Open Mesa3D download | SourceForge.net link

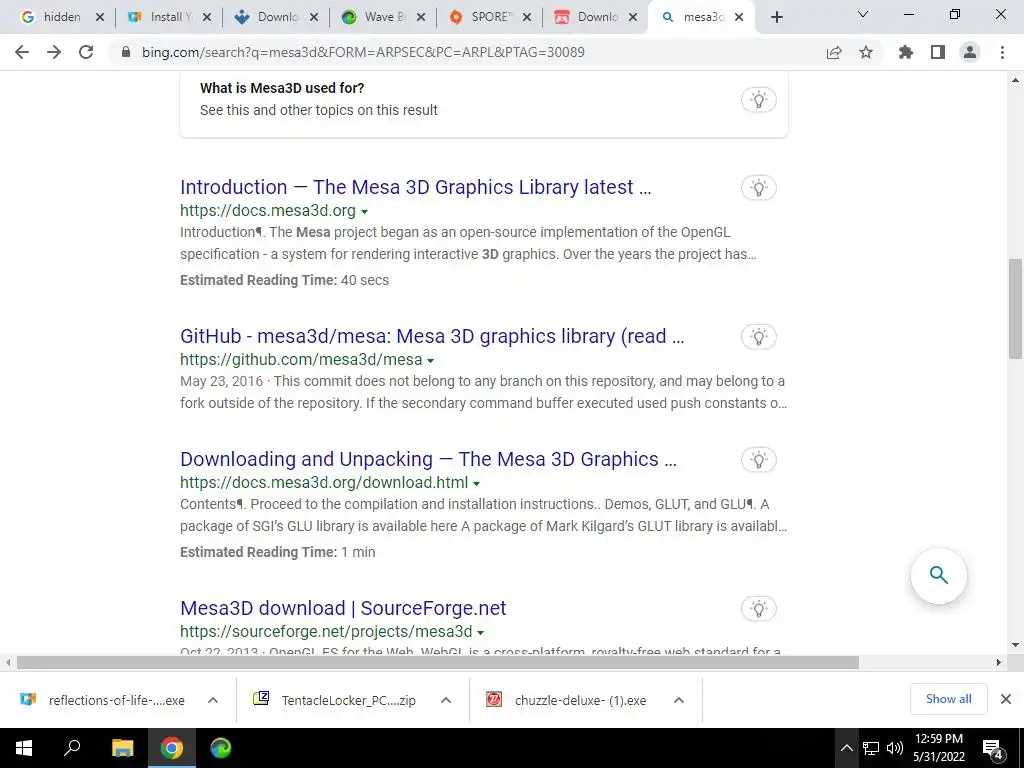[343, 608]
